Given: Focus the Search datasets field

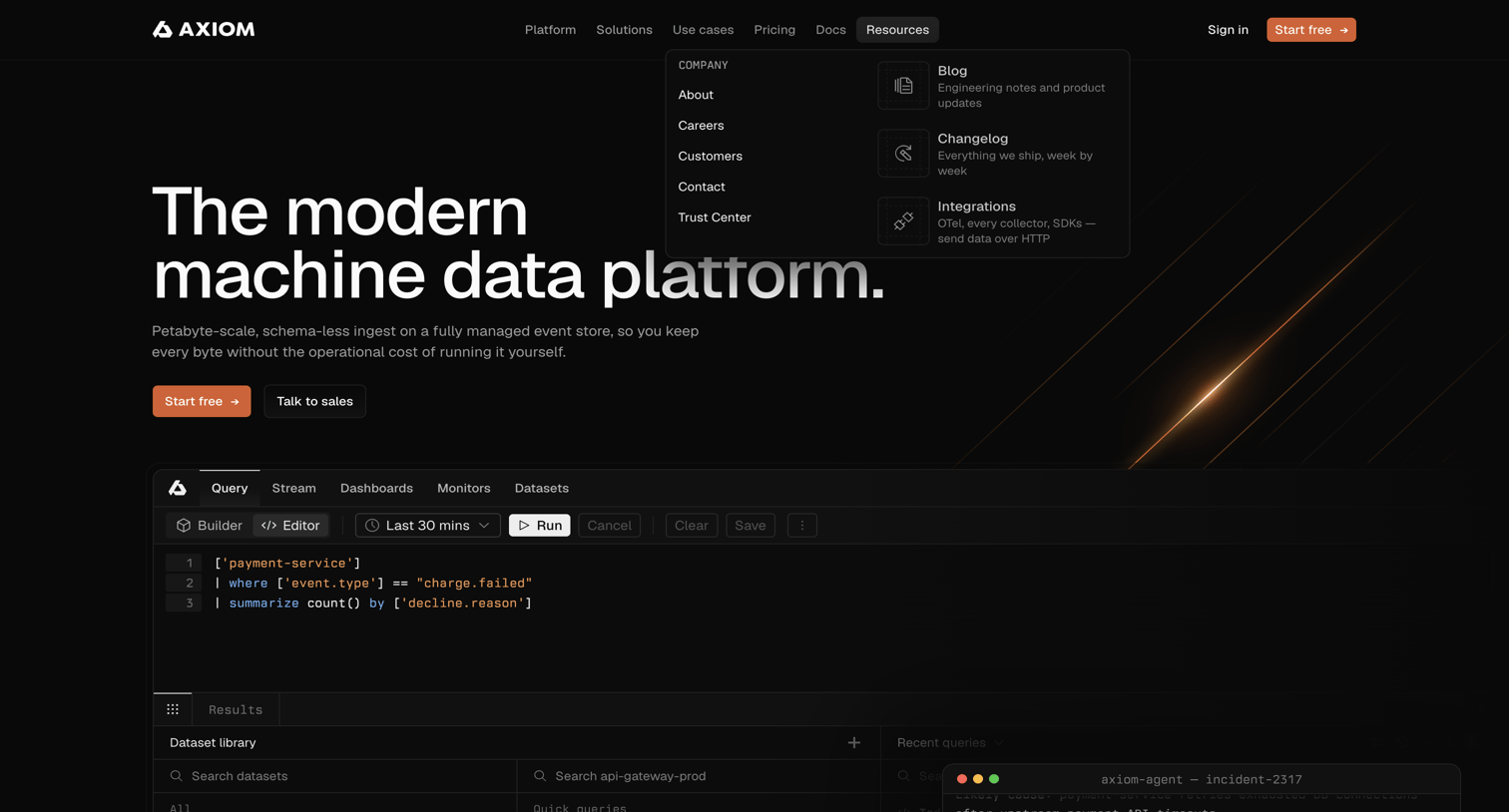Looking at the screenshot, I should [335, 776].
